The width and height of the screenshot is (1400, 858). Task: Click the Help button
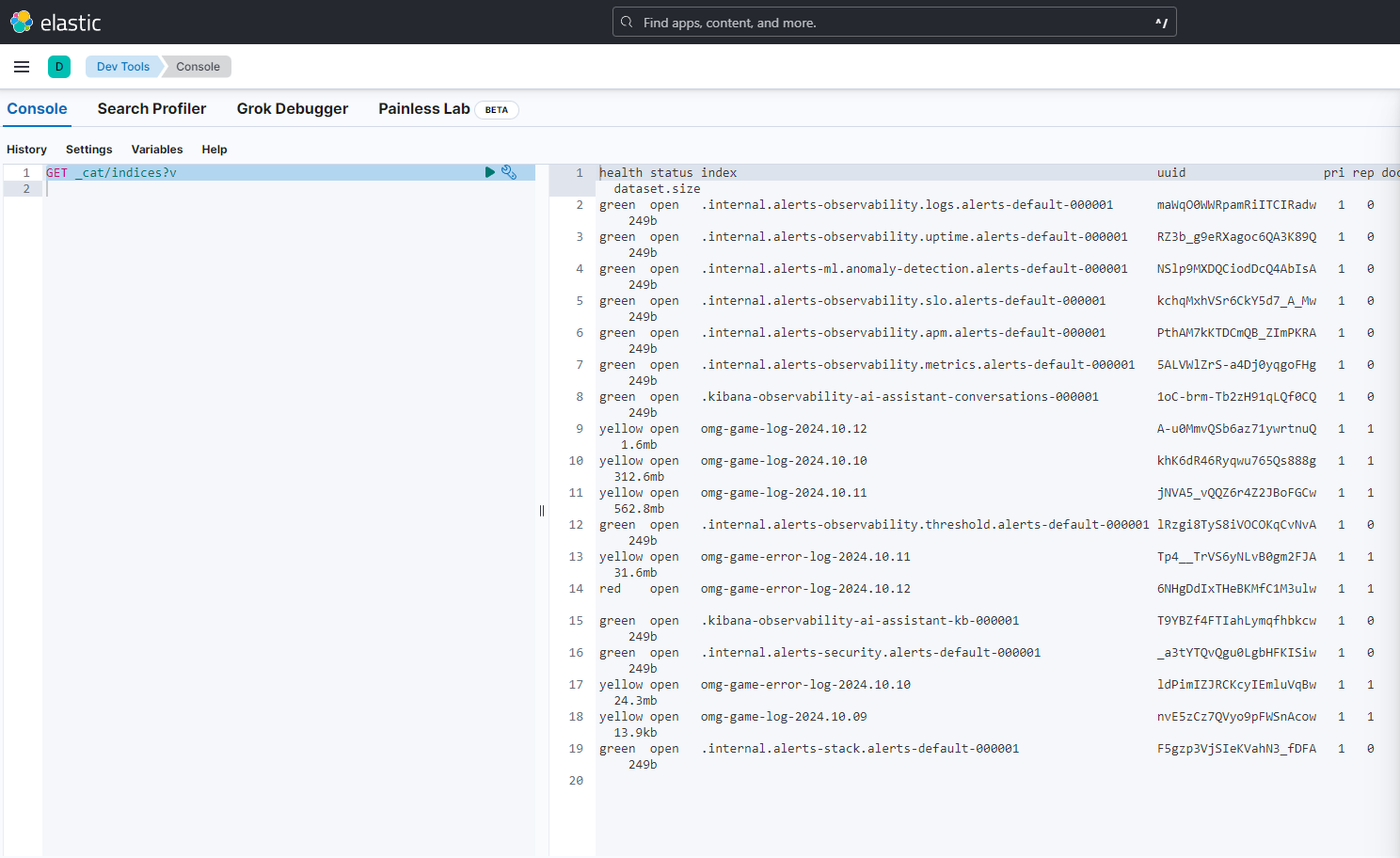tap(215, 150)
